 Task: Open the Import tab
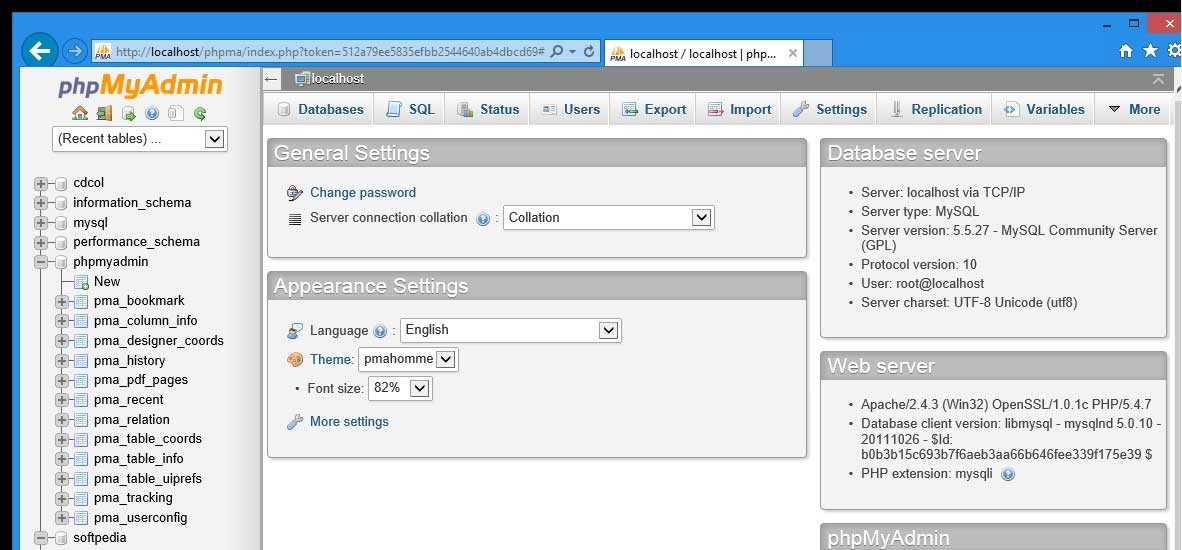click(x=739, y=109)
